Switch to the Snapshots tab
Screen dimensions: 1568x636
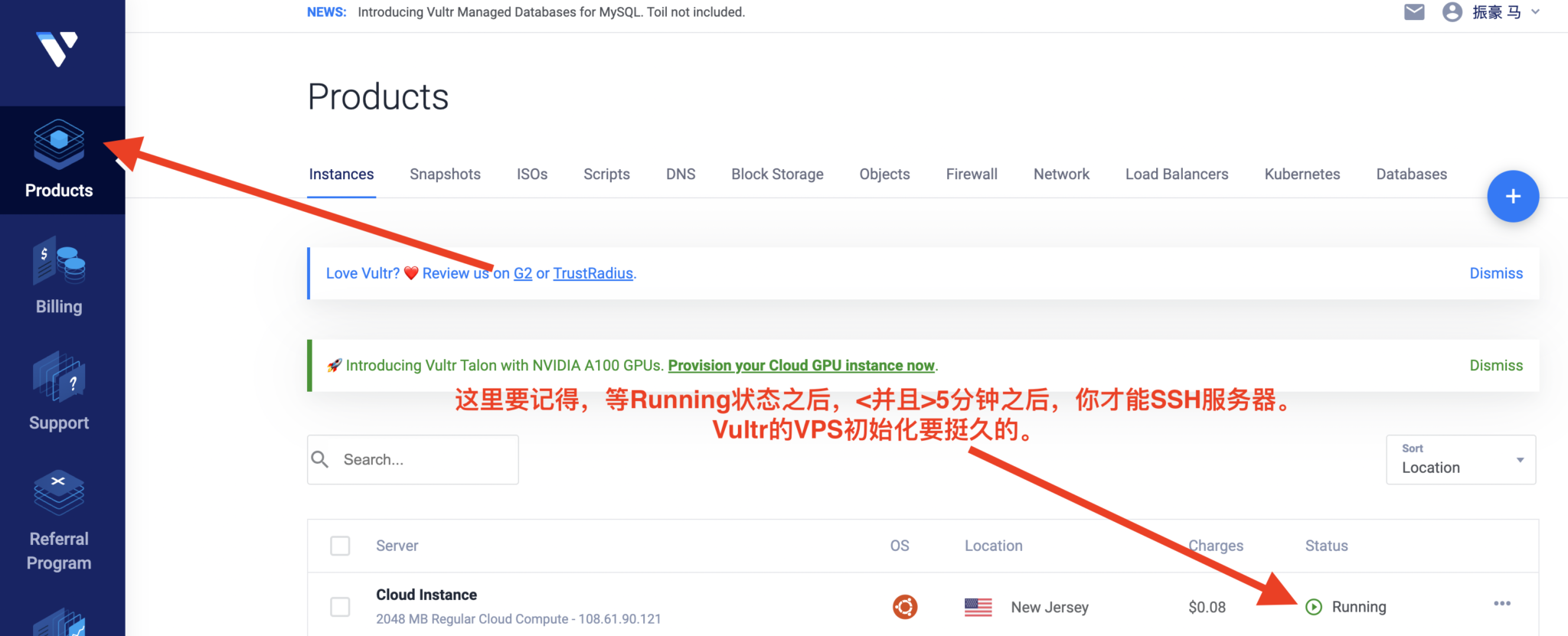pyautogui.click(x=445, y=174)
